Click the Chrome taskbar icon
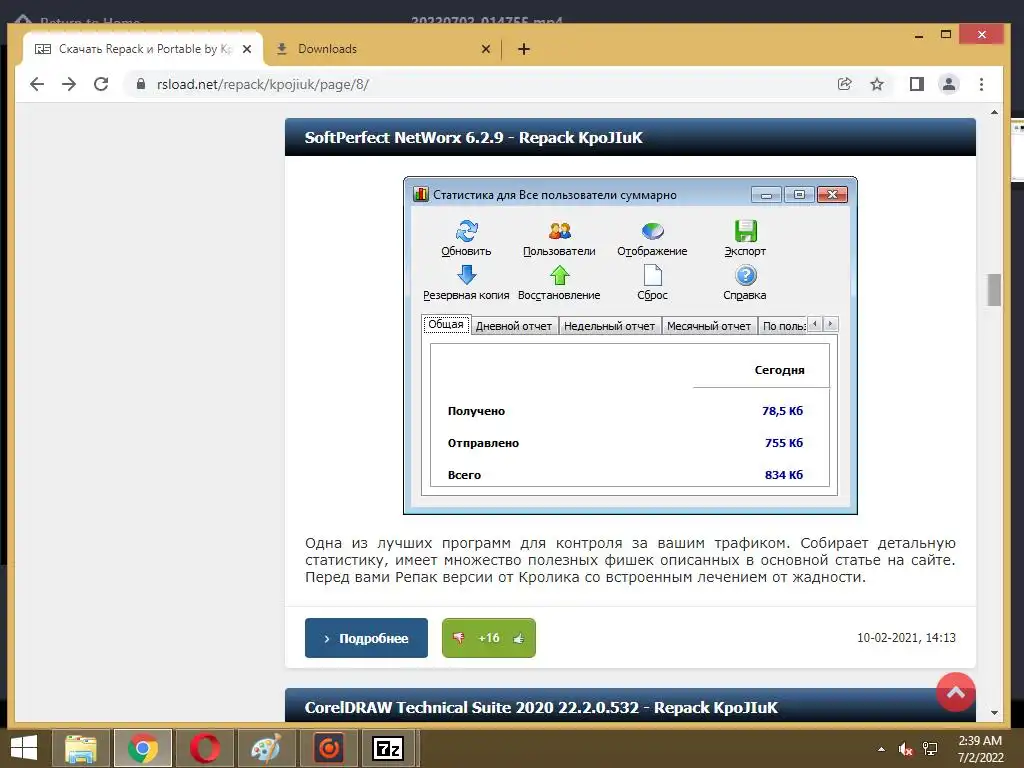This screenshot has width=1024, height=768. tap(142, 748)
